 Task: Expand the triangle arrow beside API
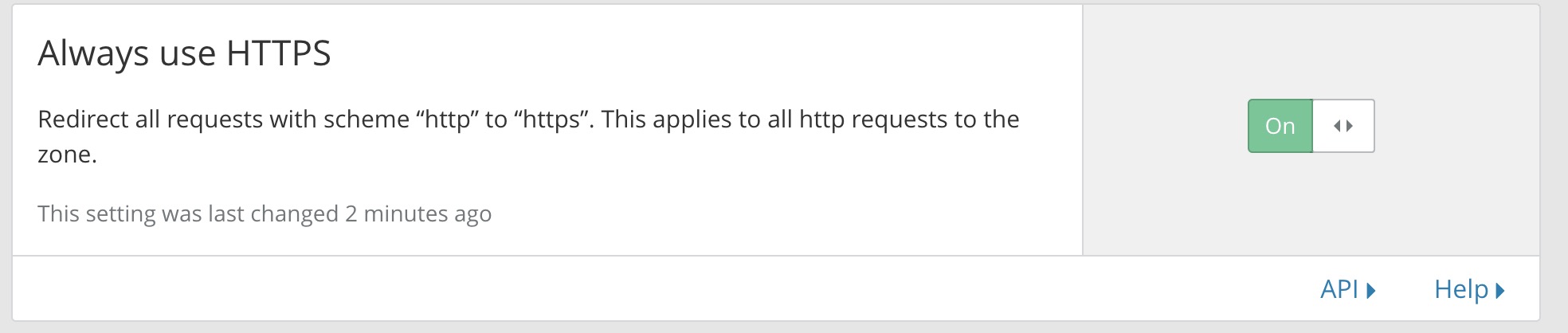pyautogui.click(x=1371, y=290)
